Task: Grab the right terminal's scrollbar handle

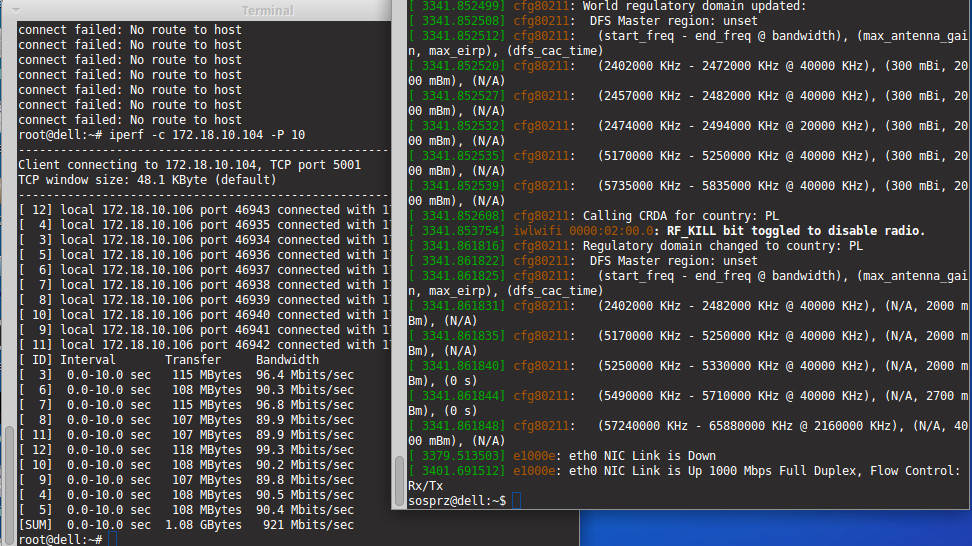Action: coord(399,481)
